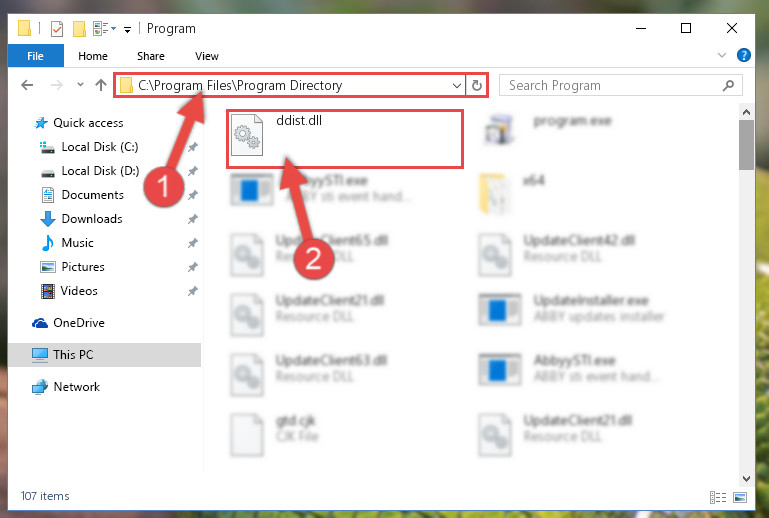Select the ddist.dll file
The width and height of the screenshot is (769, 518).
coord(345,139)
